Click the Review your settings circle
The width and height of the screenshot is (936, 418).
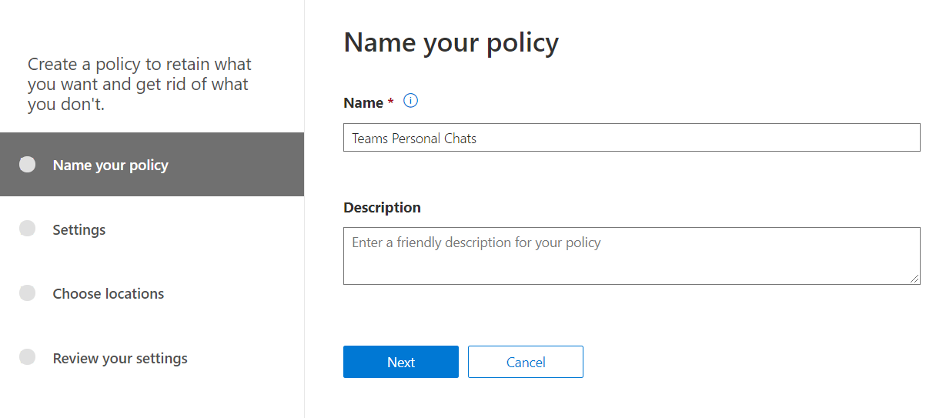(x=27, y=357)
